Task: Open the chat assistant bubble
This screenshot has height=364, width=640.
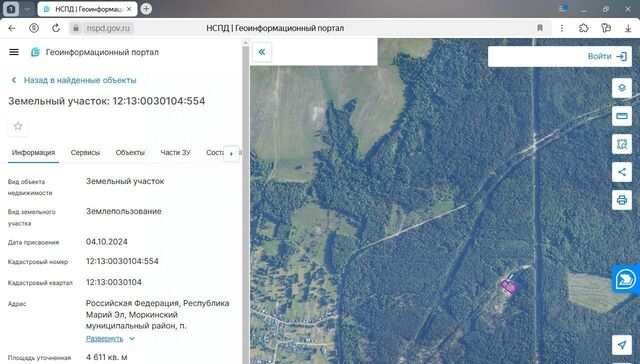Action: click(x=626, y=280)
